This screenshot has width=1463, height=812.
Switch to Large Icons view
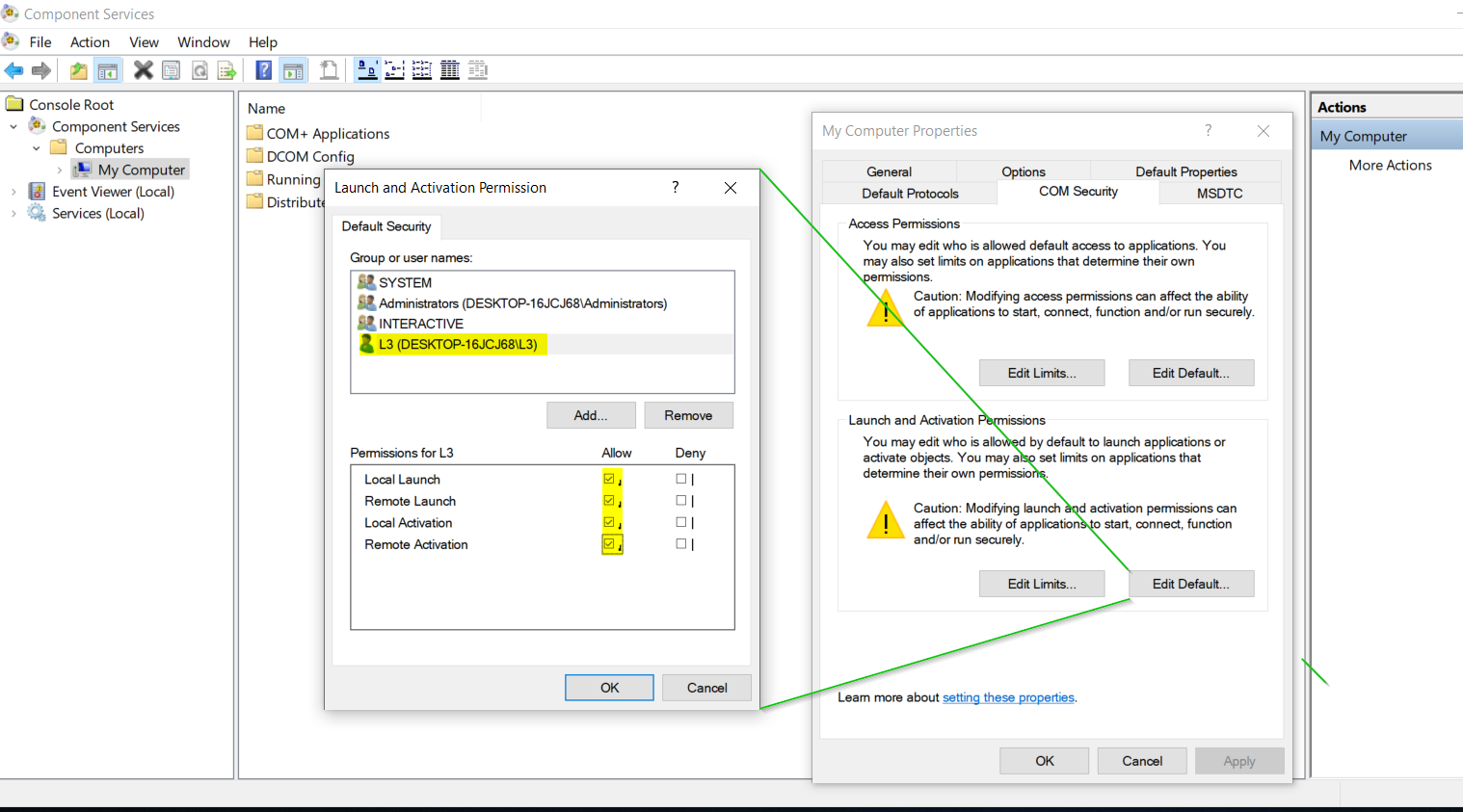click(x=367, y=70)
